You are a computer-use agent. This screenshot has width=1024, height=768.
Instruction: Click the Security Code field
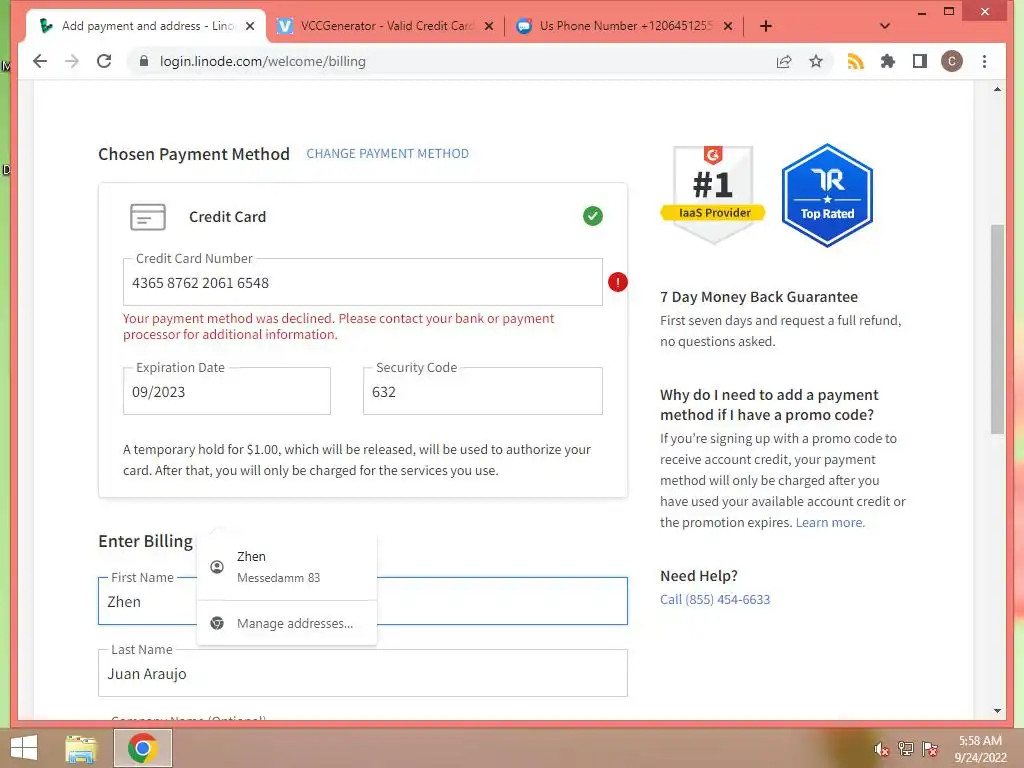point(483,391)
